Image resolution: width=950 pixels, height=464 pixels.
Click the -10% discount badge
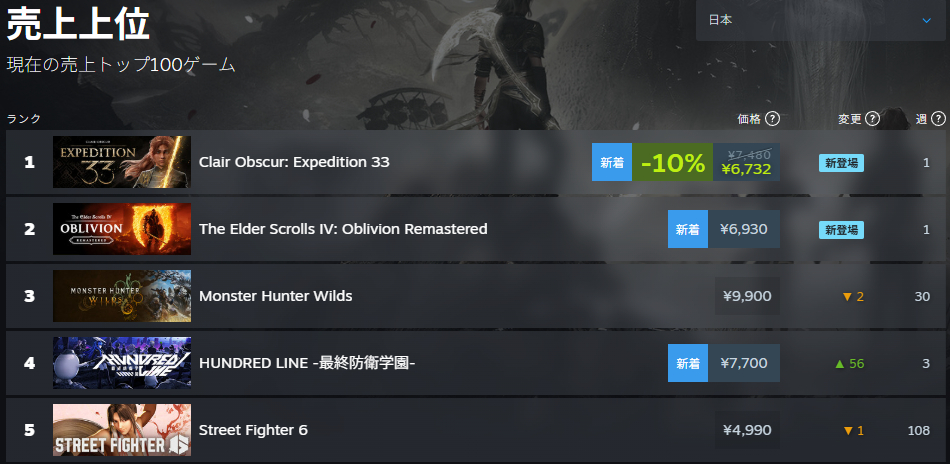click(x=673, y=162)
